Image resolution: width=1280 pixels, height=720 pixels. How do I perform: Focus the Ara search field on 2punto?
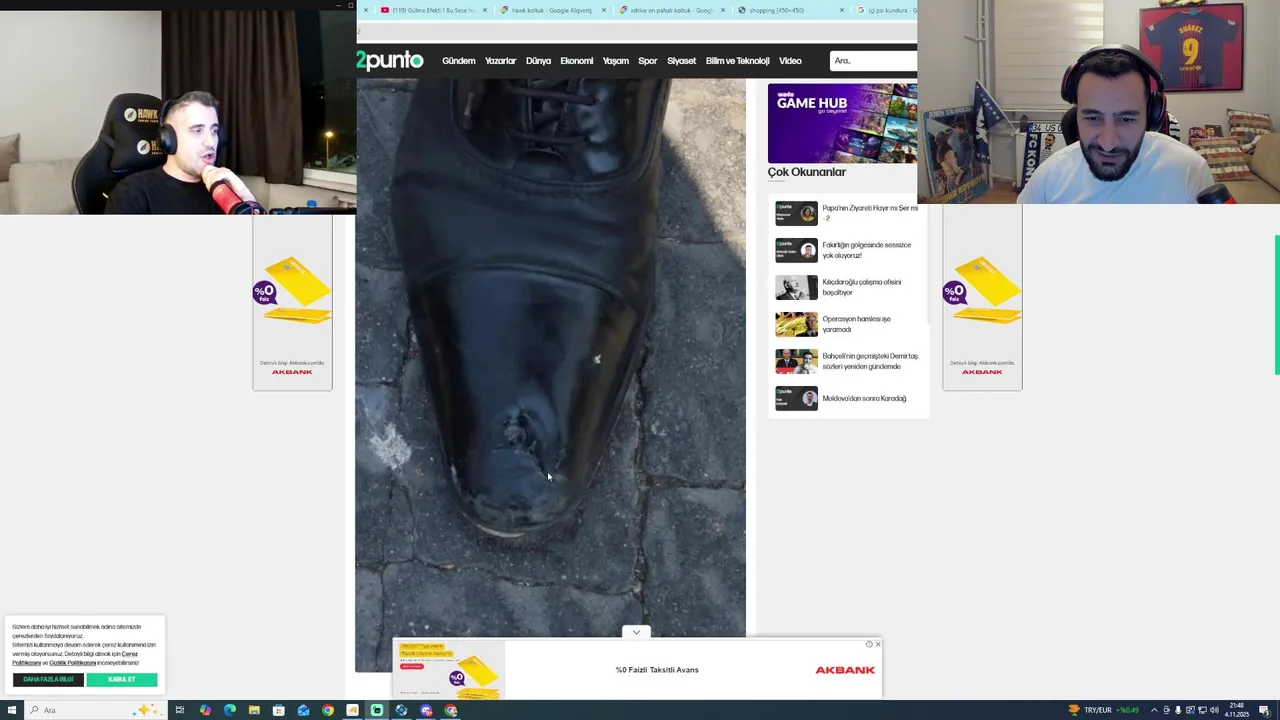point(873,61)
